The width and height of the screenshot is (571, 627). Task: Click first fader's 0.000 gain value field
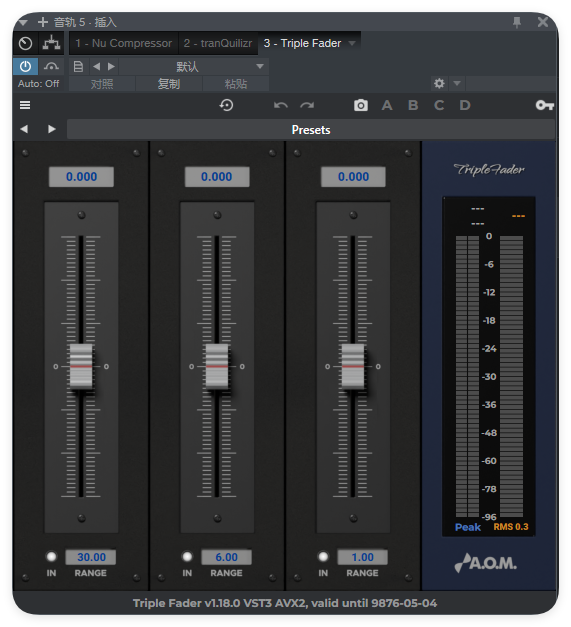(81, 177)
